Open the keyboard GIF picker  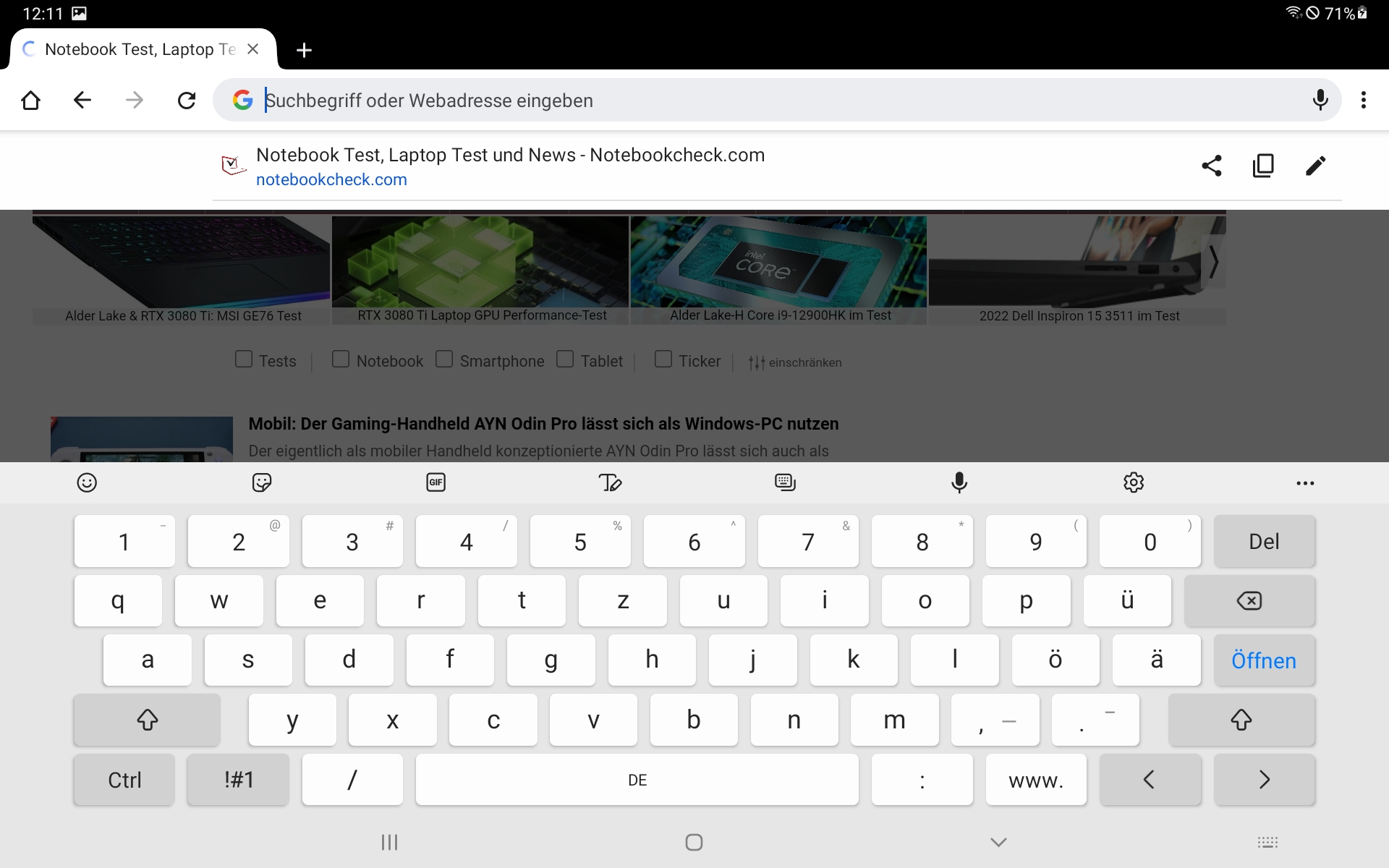pyautogui.click(x=436, y=482)
